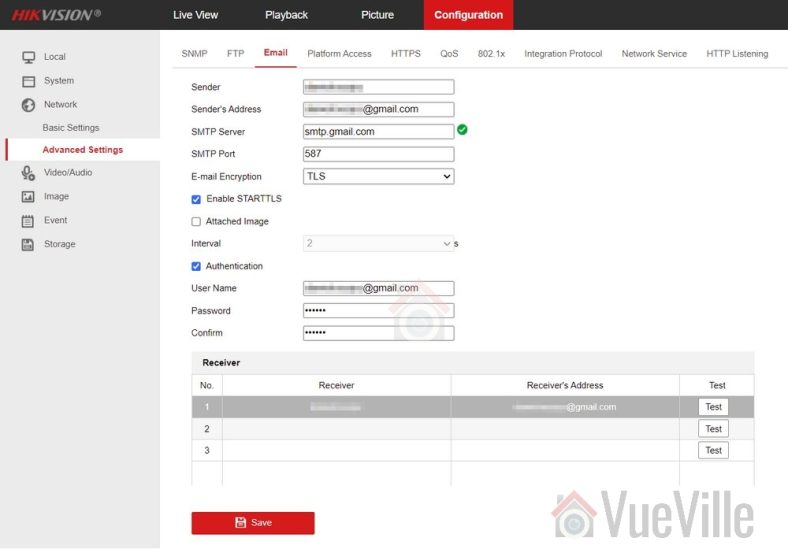Image resolution: width=788 pixels, height=549 pixels.
Task: Click row number 3 in receiver table
Action: [207, 450]
